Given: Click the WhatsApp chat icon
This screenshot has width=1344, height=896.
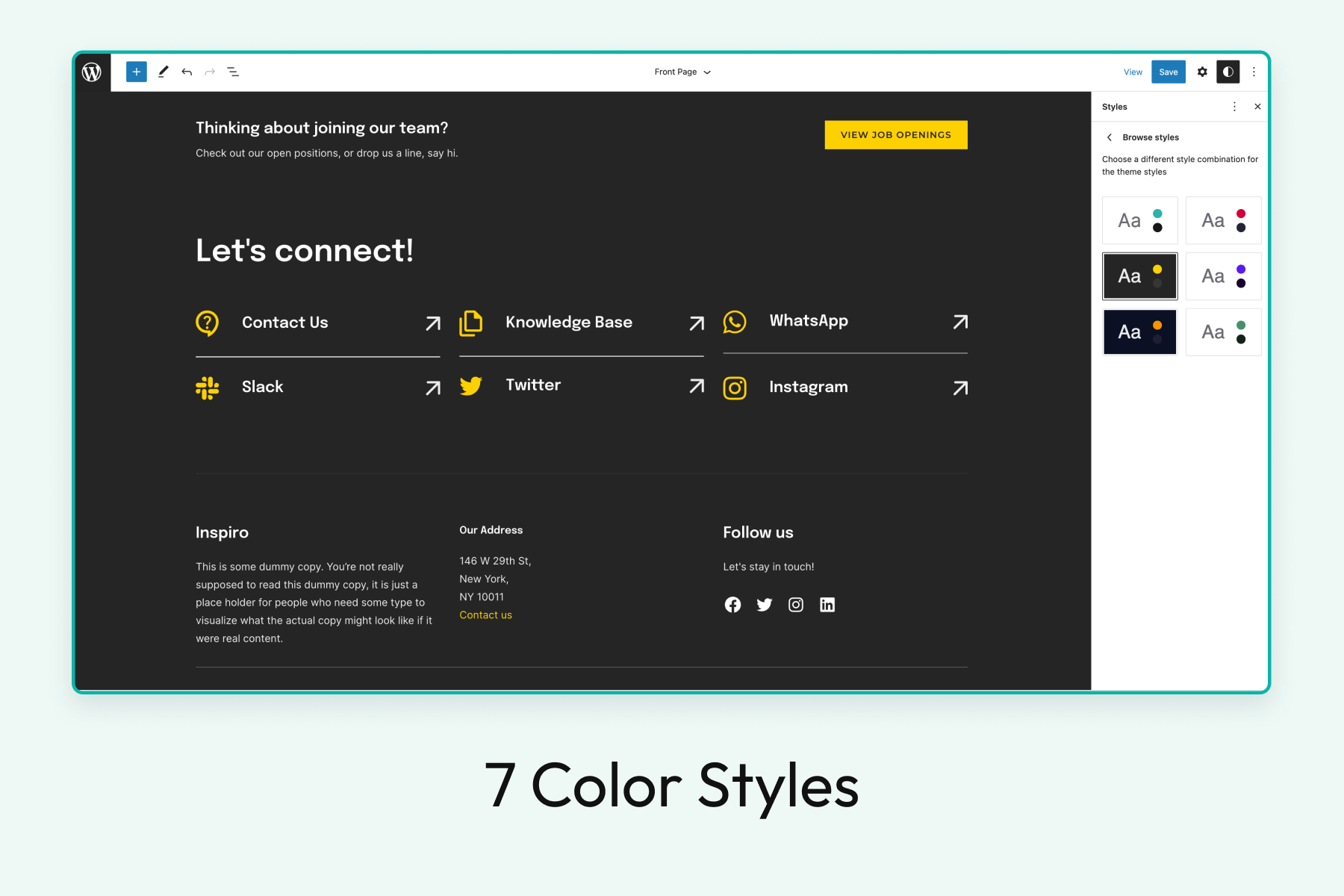Looking at the screenshot, I should point(735,322).
